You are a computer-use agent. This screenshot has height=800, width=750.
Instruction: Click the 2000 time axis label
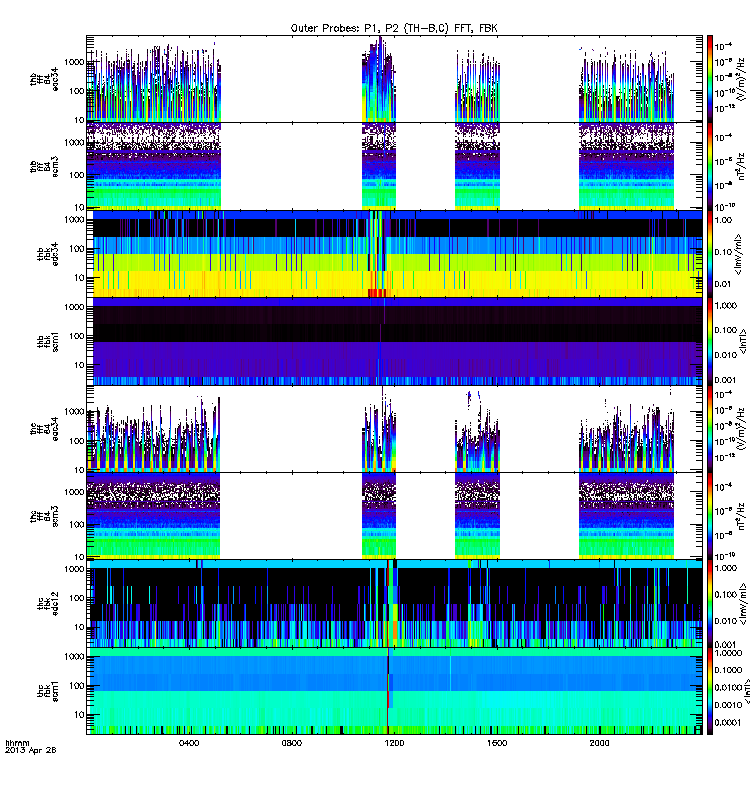[x=599, y=743]
